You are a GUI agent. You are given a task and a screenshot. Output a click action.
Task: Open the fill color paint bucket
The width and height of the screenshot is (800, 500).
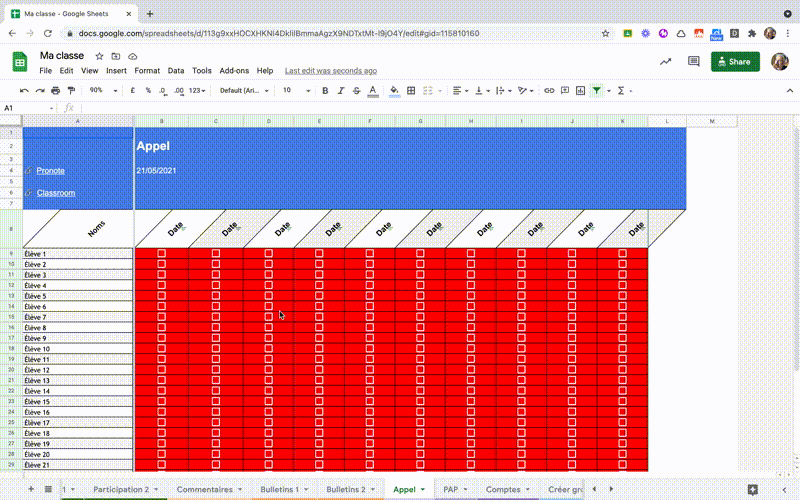coord(394,91)
